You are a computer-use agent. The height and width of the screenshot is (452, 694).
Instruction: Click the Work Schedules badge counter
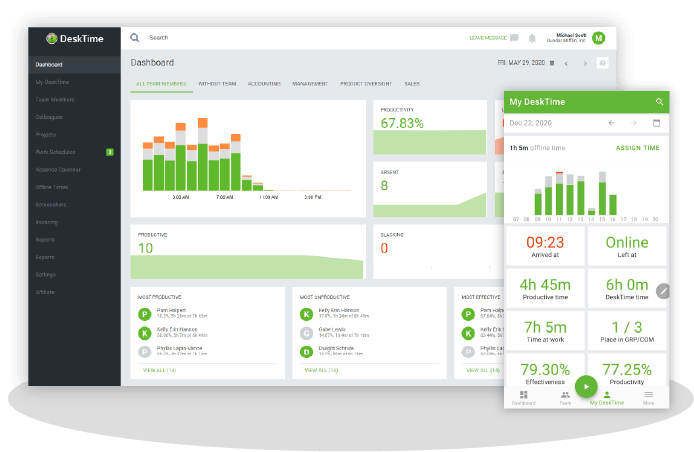click(110, 152)
